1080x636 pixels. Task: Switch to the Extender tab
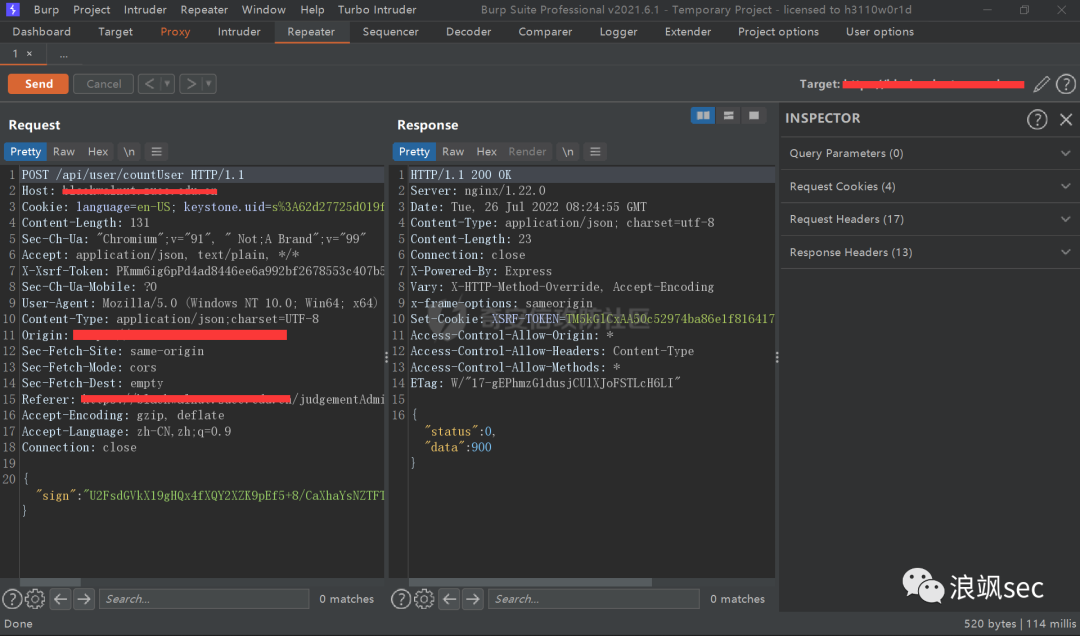[x=688, y=32]
